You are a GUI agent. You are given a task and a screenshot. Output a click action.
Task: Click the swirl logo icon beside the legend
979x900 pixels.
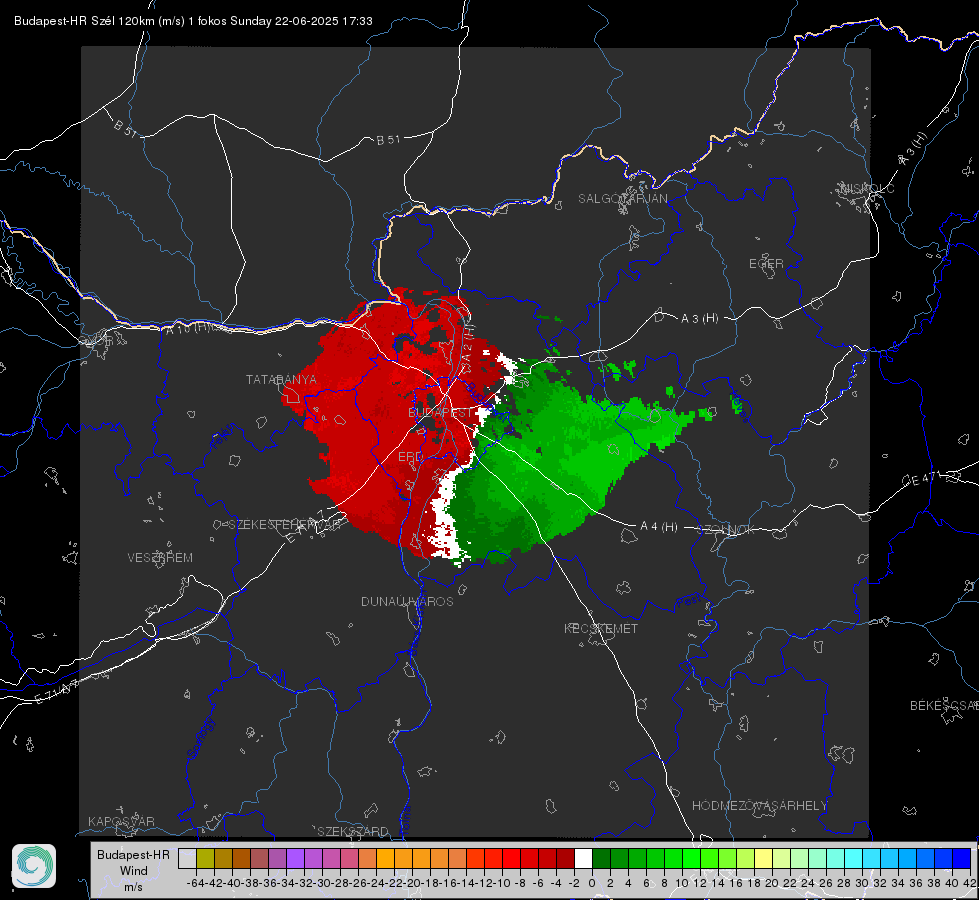[x=34, y=866]
